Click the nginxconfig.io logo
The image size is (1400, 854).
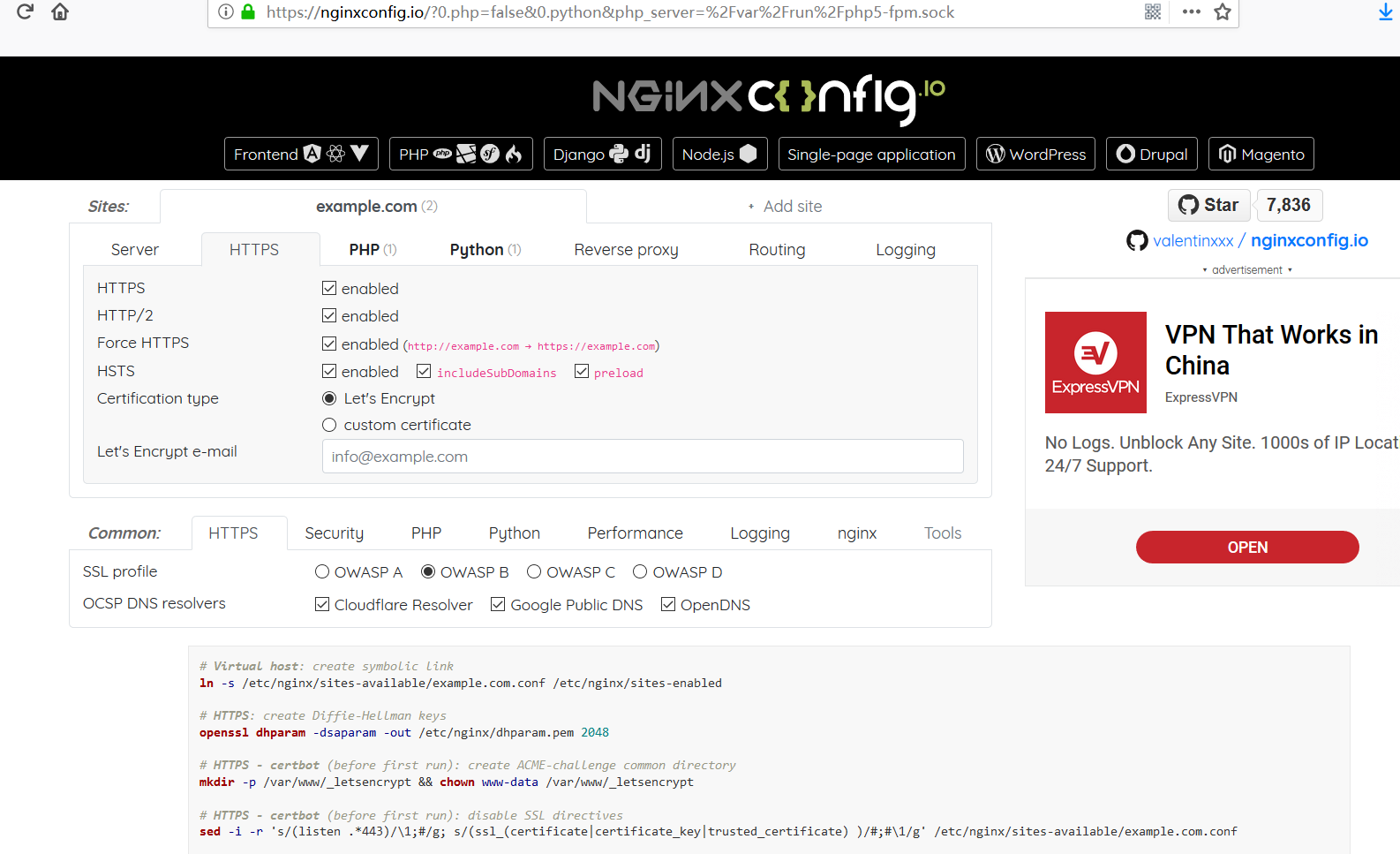(769, 98)
